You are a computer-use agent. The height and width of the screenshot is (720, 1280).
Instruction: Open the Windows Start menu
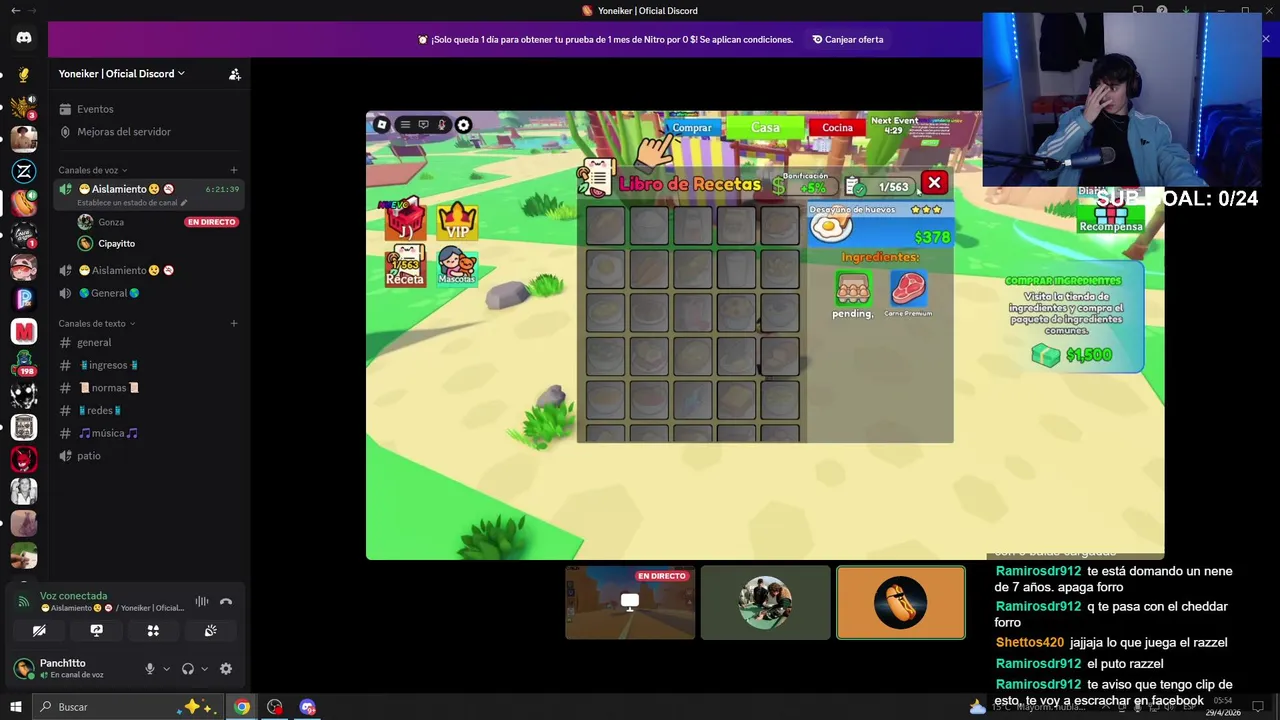click(15, 707)
